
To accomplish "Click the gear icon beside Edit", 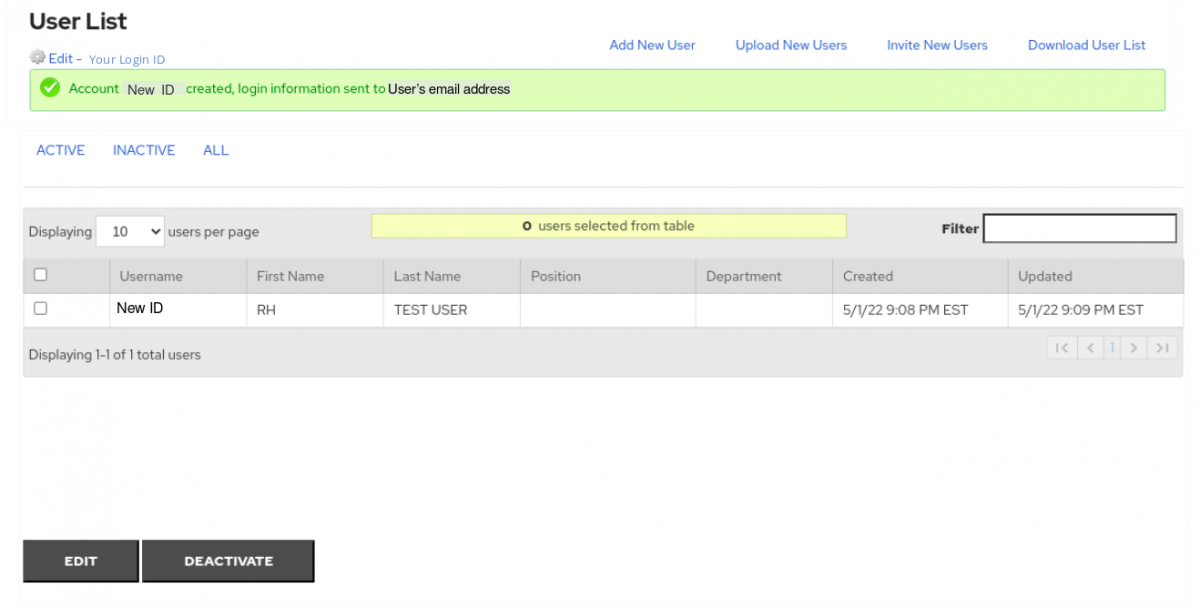I will pos(38,57).
